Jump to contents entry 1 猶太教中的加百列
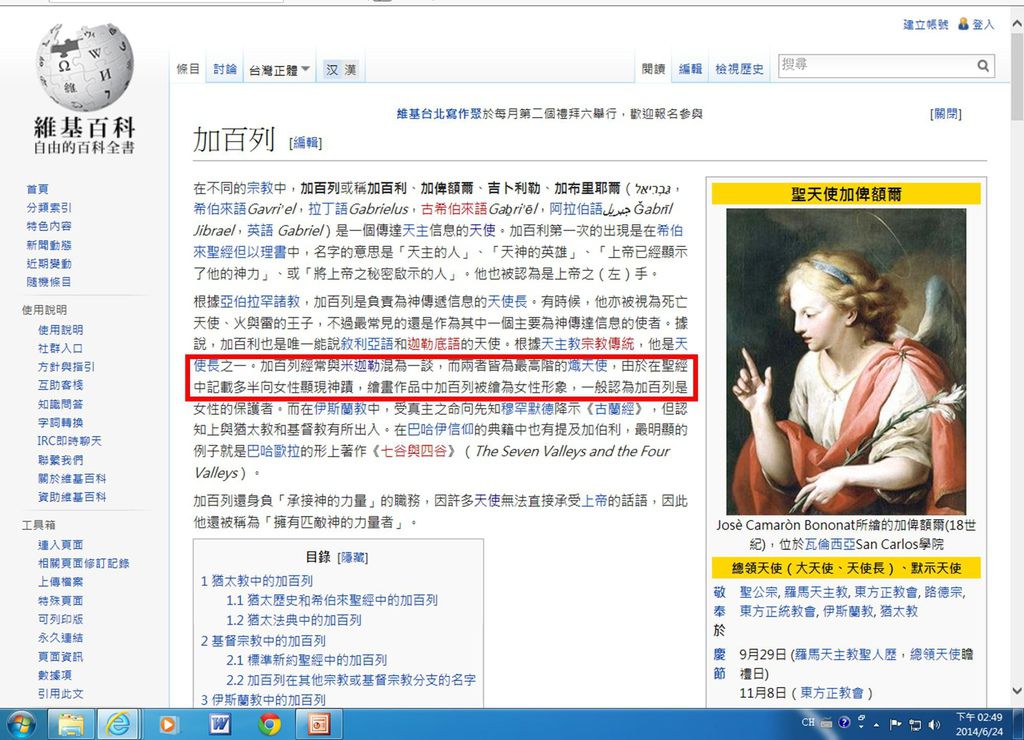 [x=257, y=581]
